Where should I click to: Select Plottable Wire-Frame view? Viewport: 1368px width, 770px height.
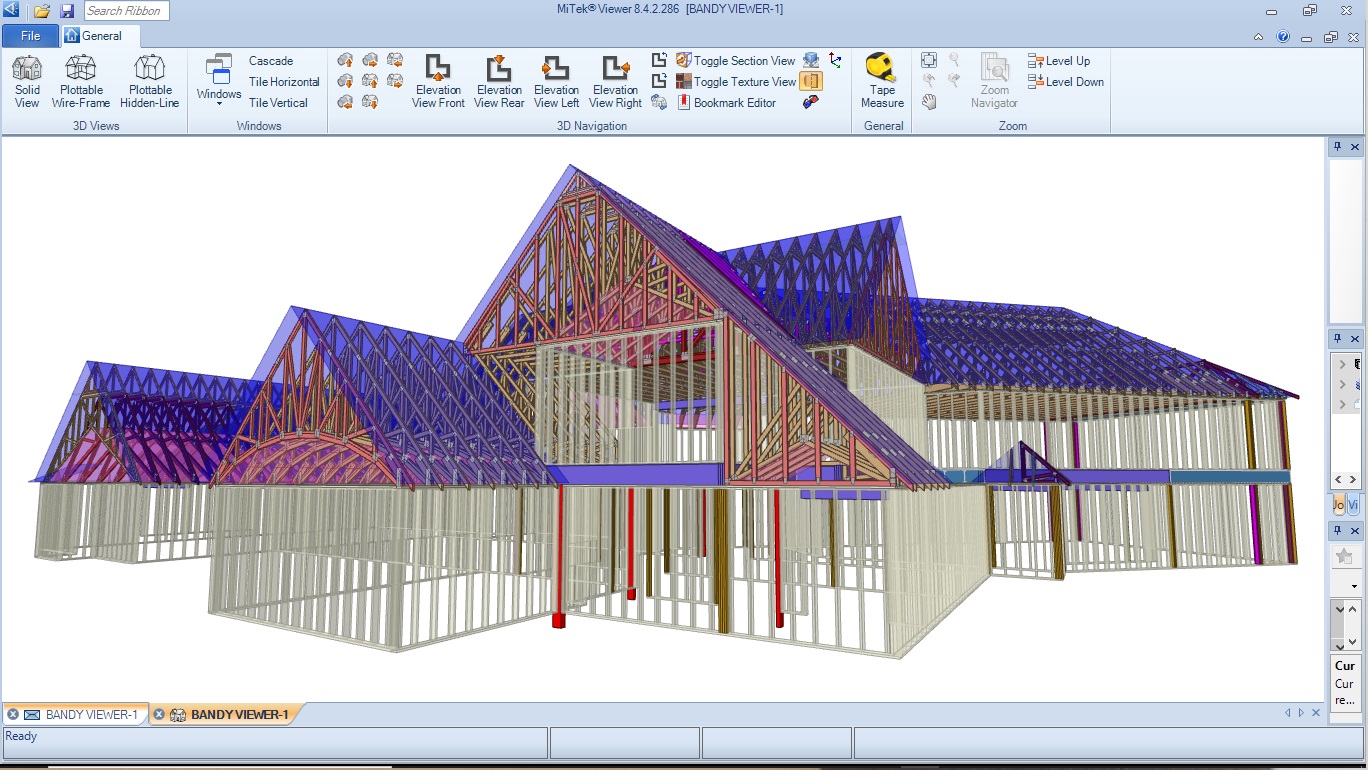pos(81,81)
